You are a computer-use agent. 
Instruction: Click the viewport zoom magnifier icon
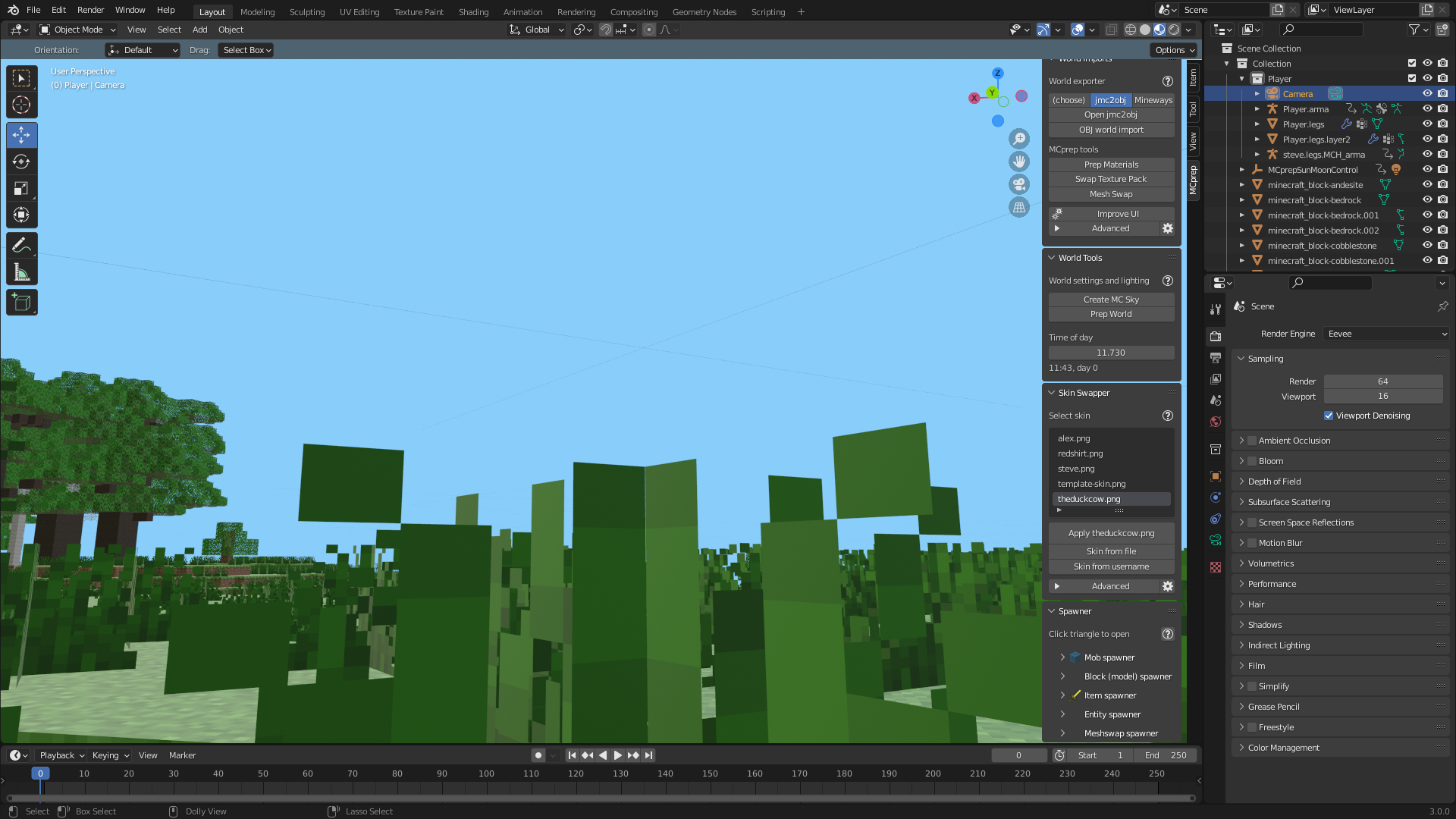pos(1019,139)
